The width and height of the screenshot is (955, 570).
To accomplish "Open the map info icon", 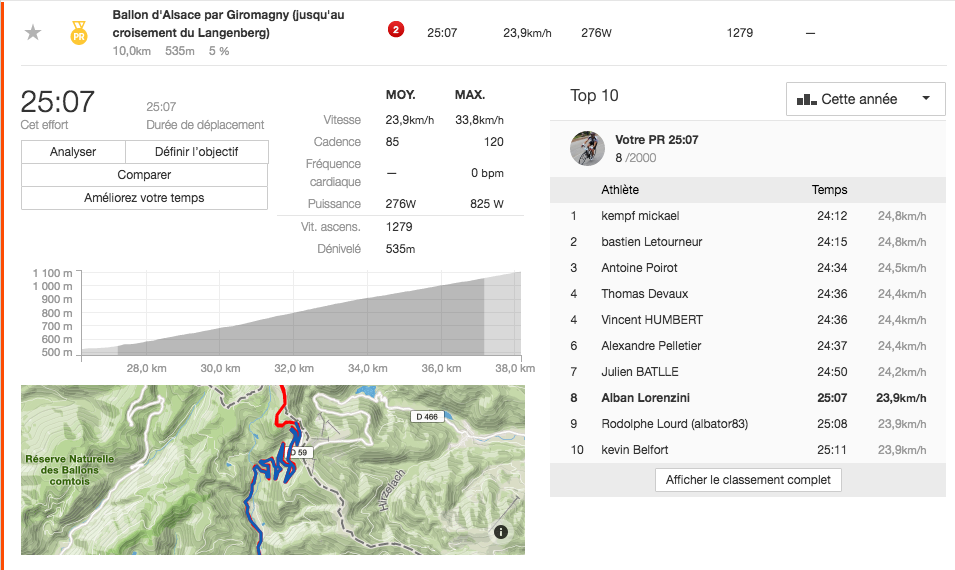I will (x=501, y=532).
